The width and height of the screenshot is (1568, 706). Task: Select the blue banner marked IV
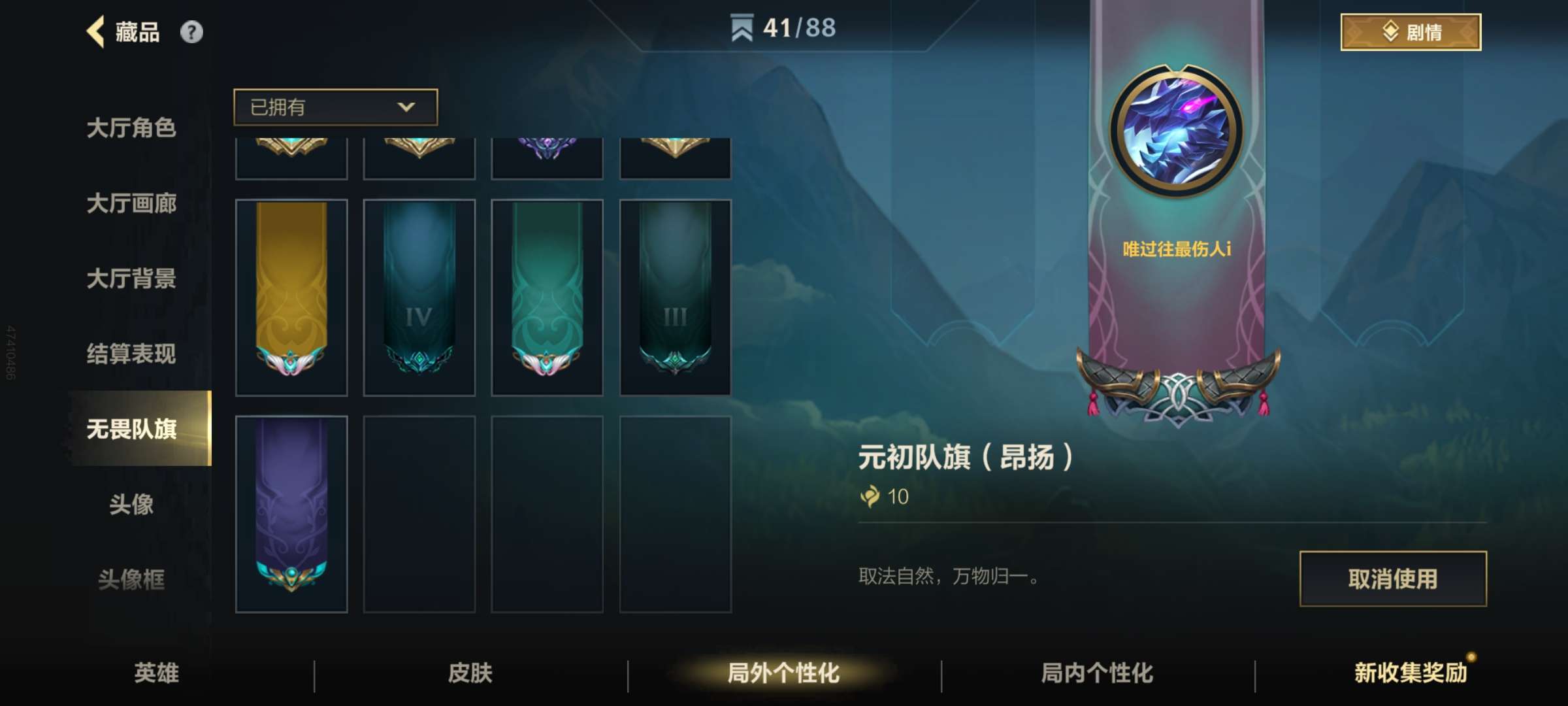click(419, 297)
